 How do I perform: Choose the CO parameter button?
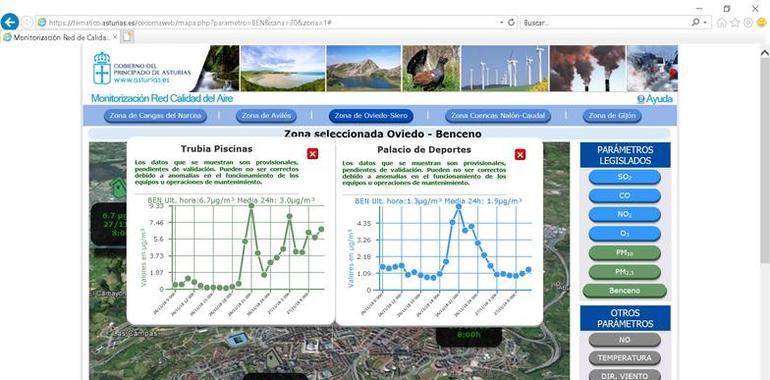coord(624,196)
